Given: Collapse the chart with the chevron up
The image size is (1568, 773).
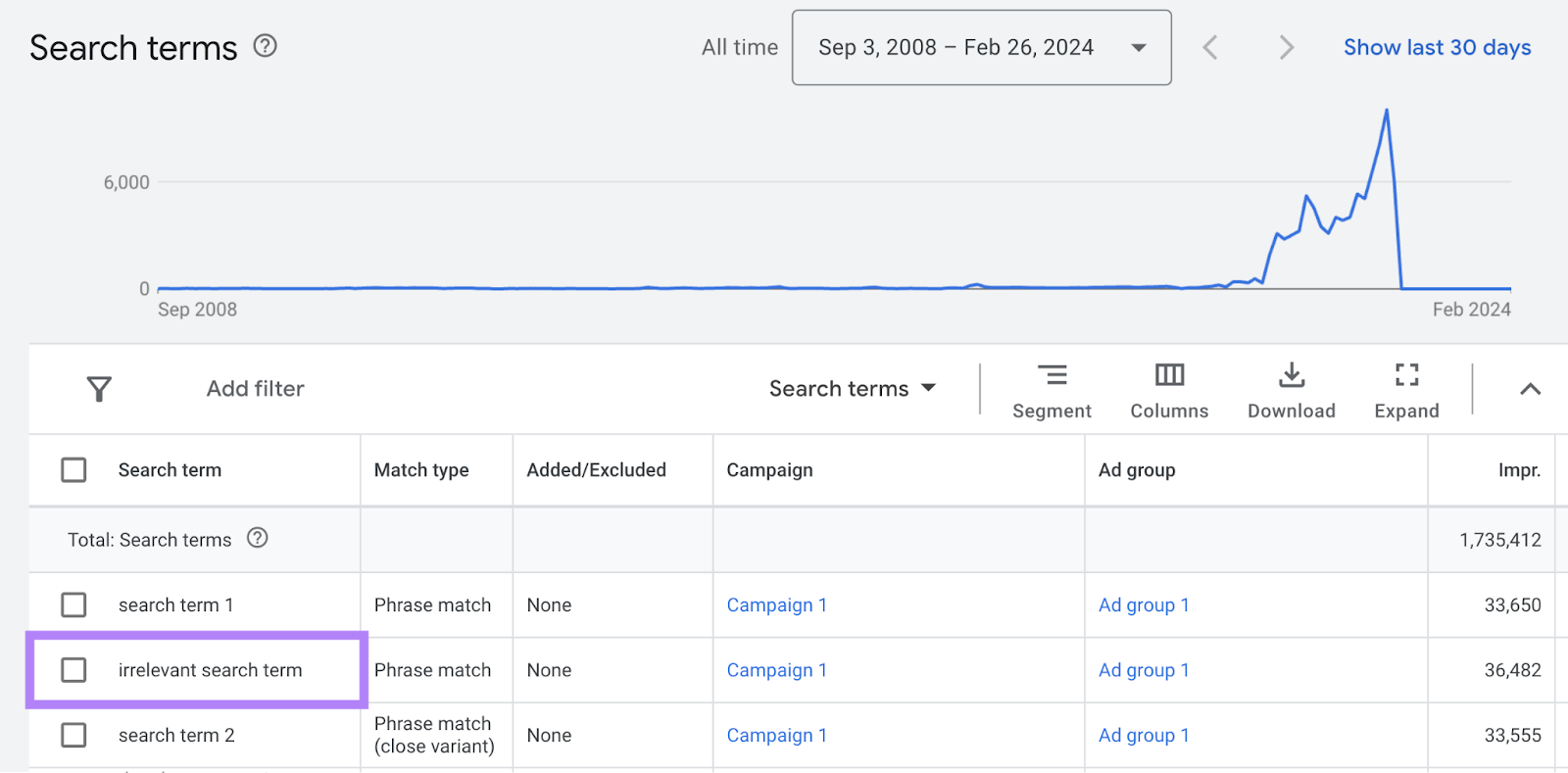Looking at the screenshot, I should [1530, 389].
